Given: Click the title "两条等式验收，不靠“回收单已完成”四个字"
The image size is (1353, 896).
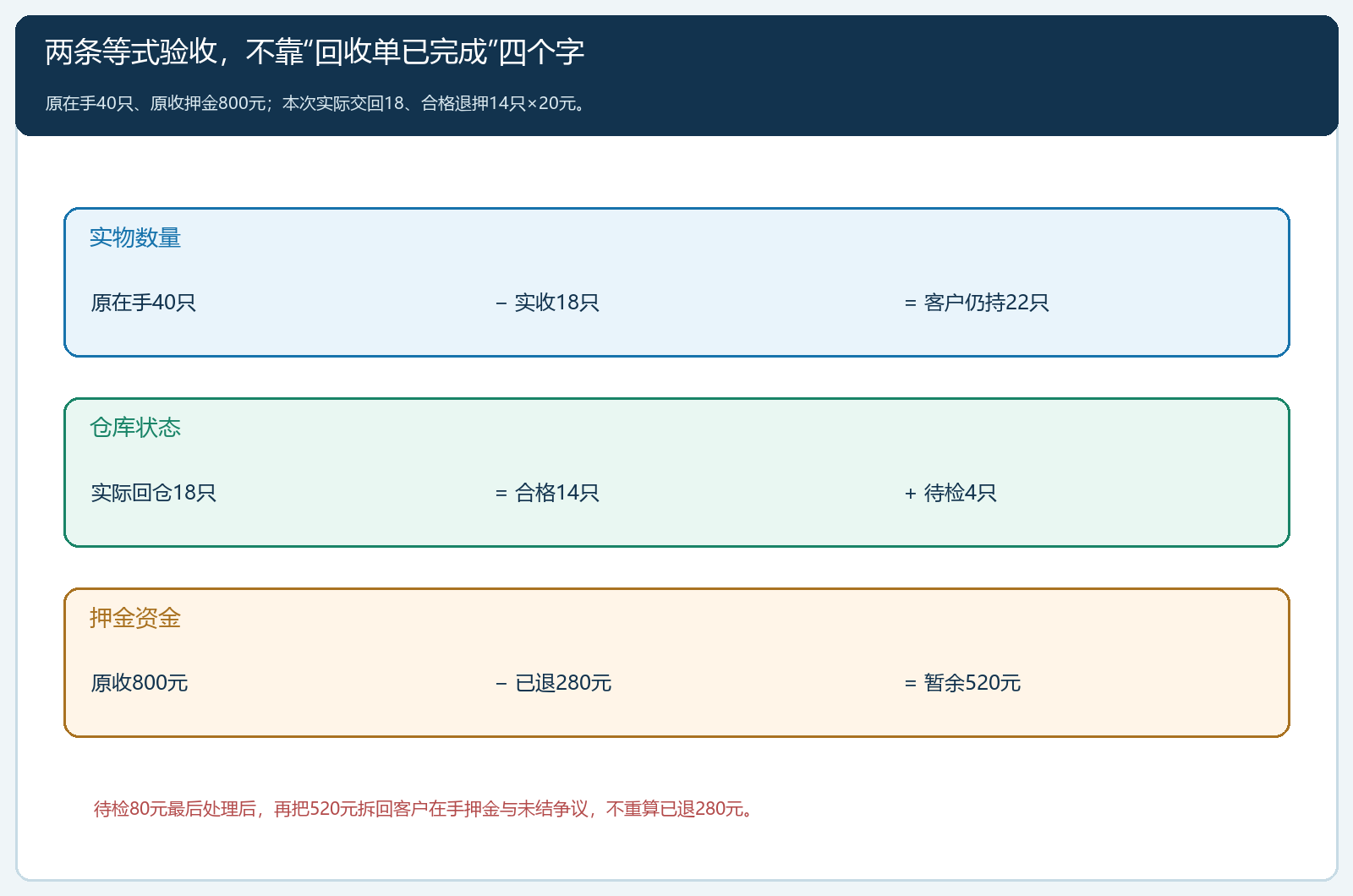Looking at the screenshot, I should coord(315,52).
